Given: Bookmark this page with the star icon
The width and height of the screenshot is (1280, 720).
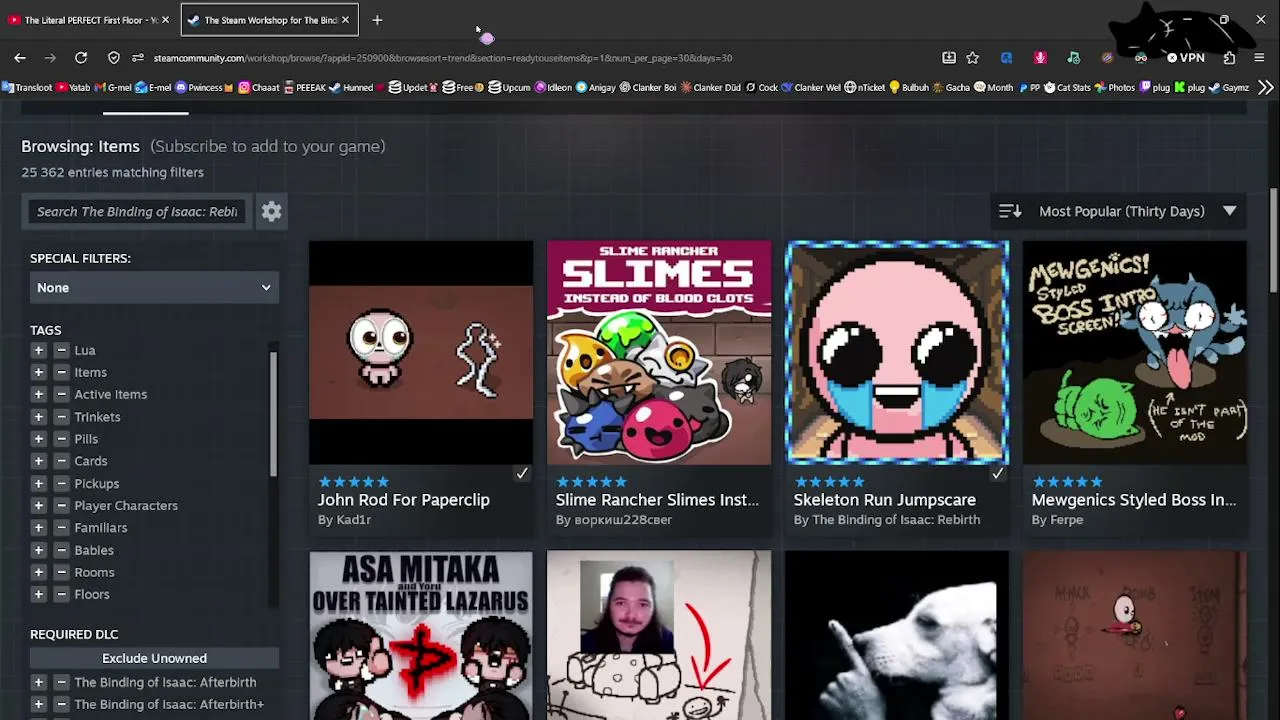Looking at the screenshot, I should pyautogui.click(x=972, y=58).
